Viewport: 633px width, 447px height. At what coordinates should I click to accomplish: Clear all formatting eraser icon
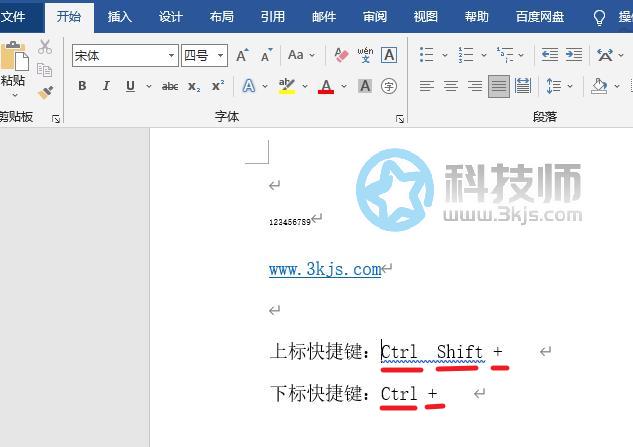[341, 55]
